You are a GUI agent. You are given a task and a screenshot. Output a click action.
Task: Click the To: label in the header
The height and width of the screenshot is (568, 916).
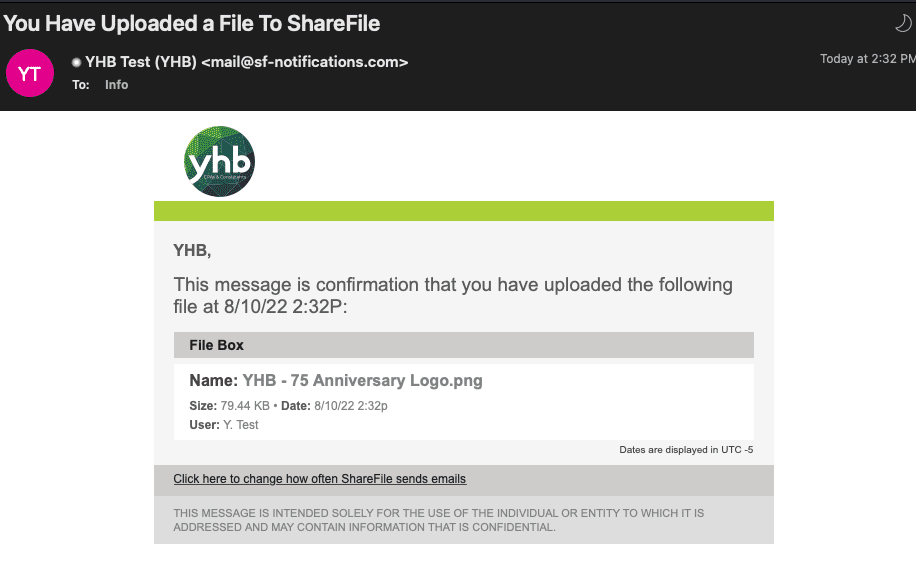pos(81,85)
